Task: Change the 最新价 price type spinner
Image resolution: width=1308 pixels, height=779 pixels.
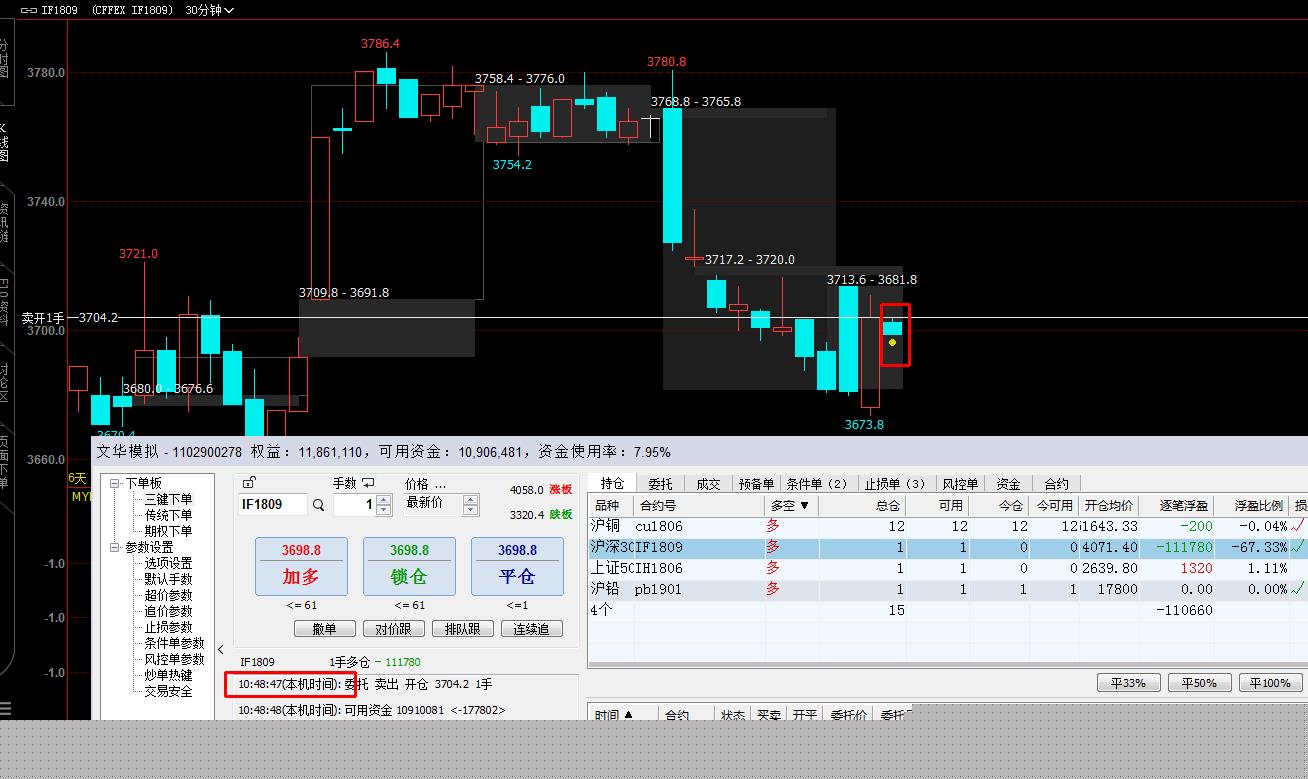Action: coord(469,505)
